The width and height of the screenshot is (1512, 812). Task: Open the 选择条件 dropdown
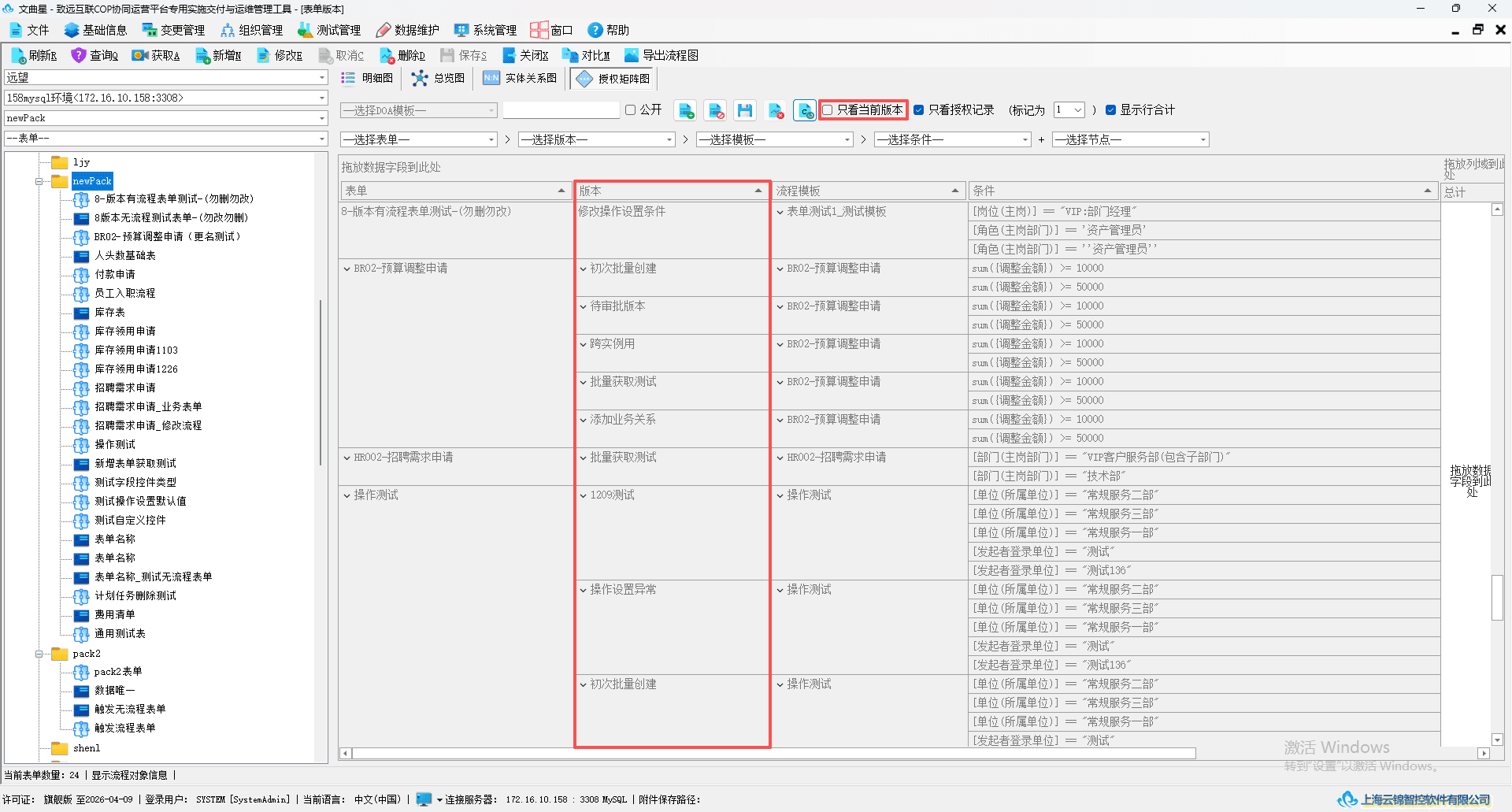click(953, 139)
